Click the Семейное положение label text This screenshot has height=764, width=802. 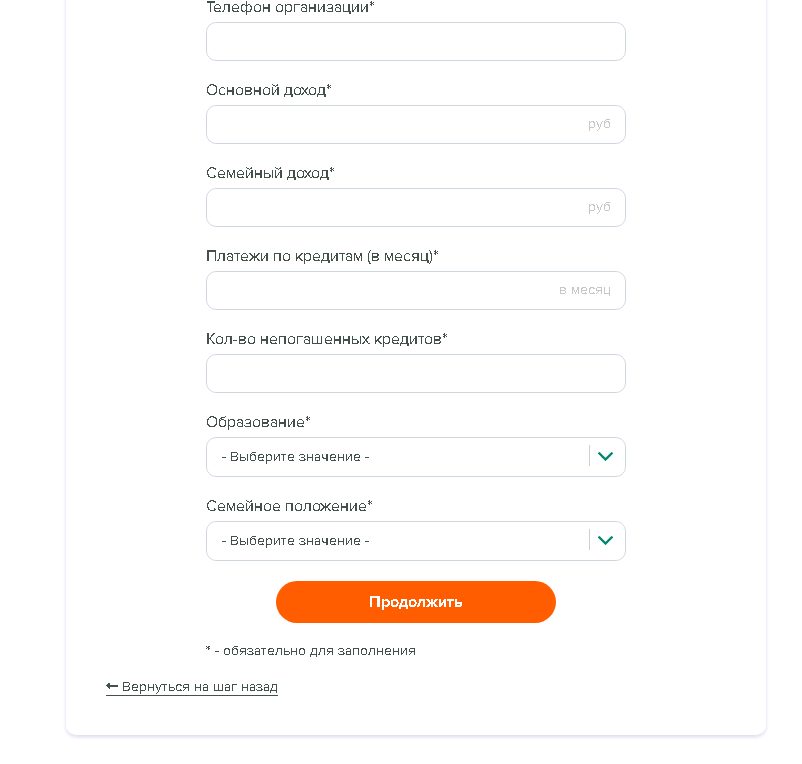coord(289,506)
